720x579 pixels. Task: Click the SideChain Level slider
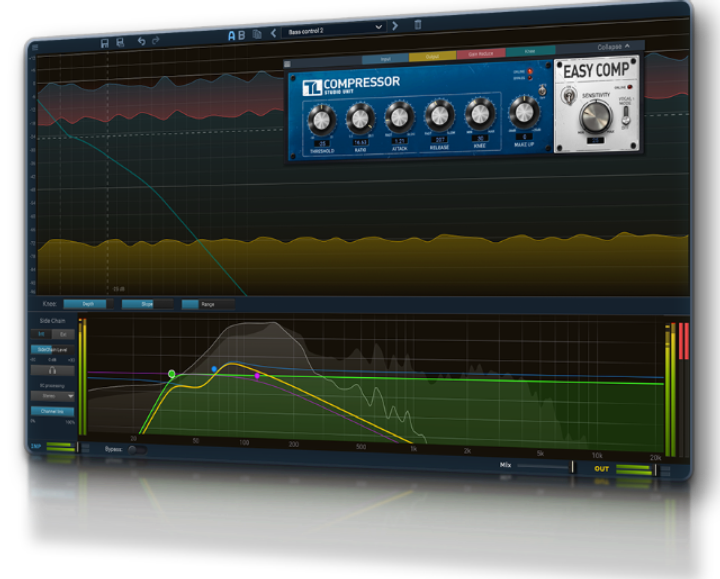[x=52, y=349]
